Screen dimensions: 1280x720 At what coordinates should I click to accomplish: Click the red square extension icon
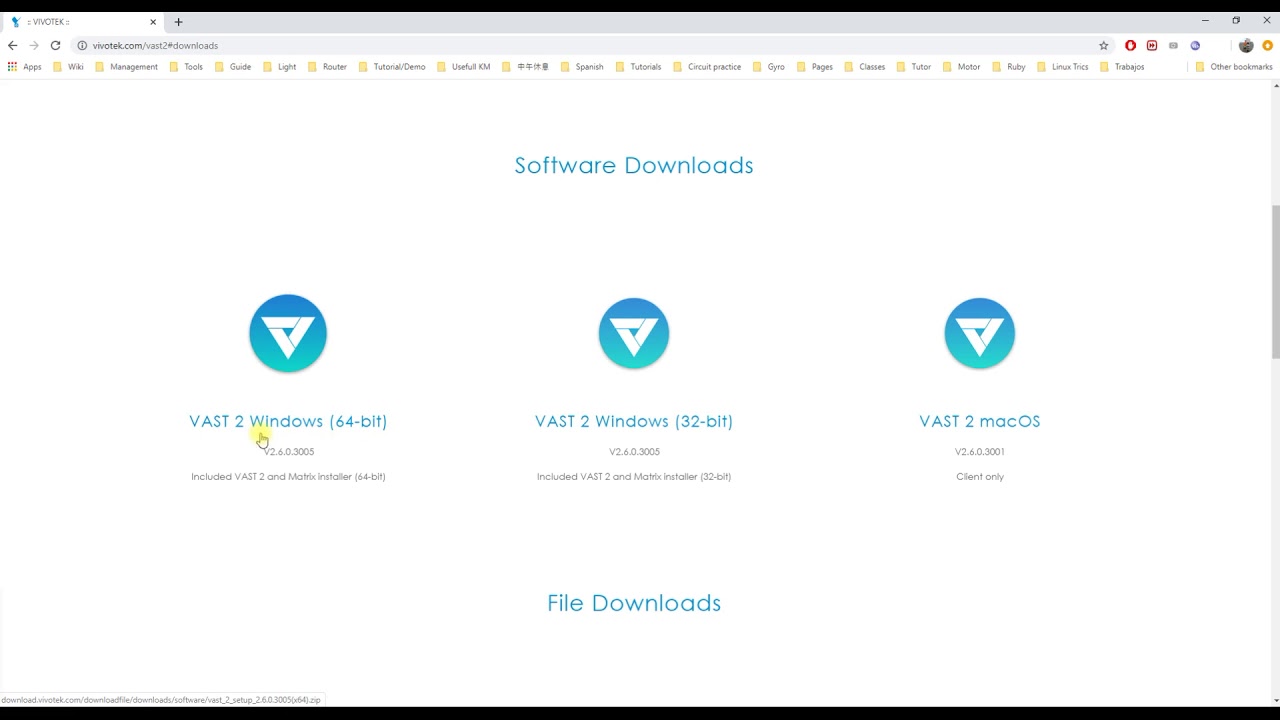coord(1152,45)
